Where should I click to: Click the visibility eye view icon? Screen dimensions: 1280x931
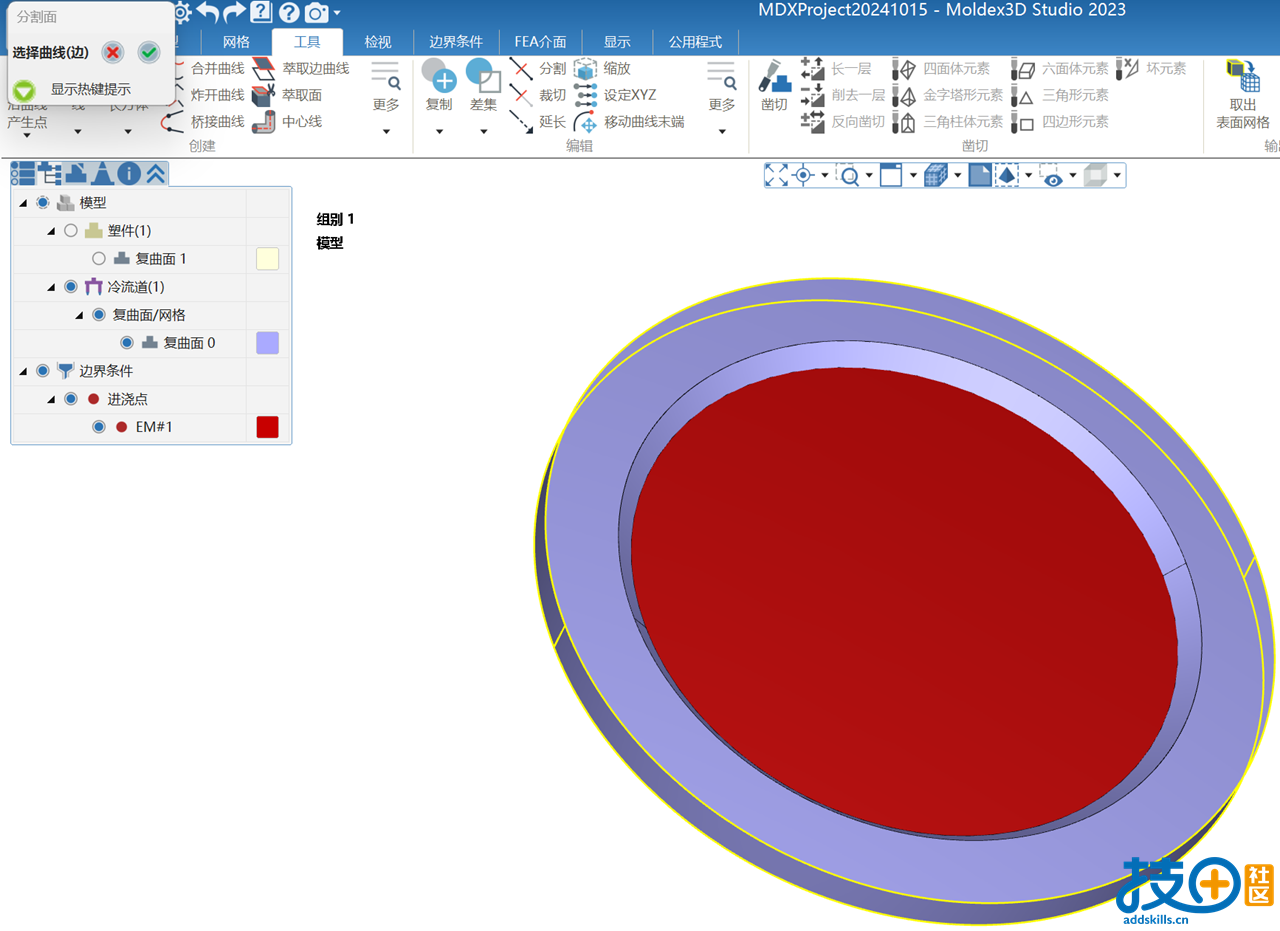point(1052,176)
